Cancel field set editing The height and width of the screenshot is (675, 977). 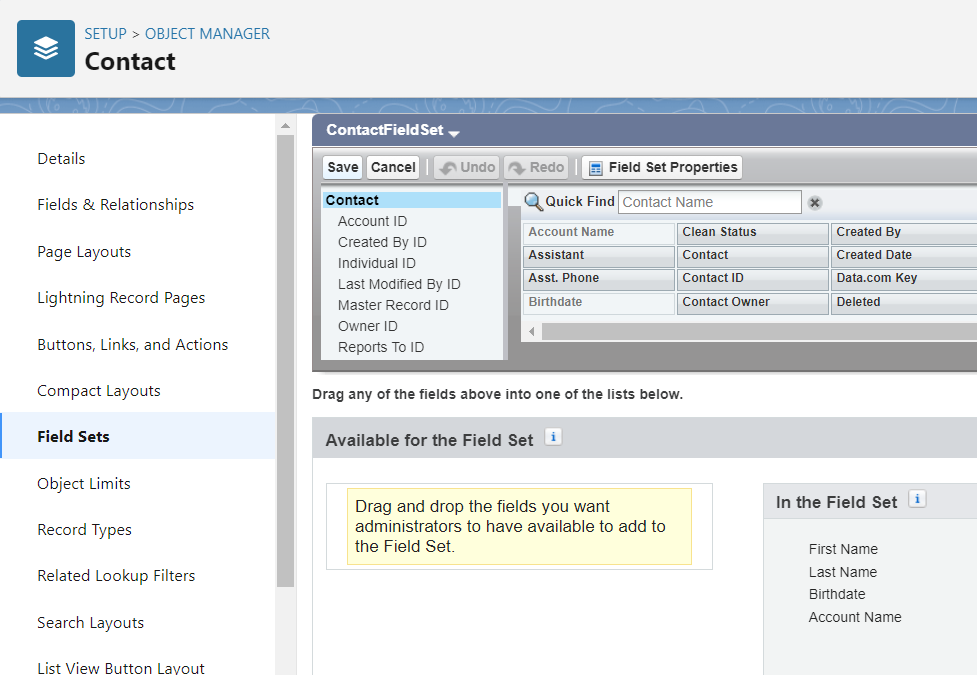[x=393, y=167]
